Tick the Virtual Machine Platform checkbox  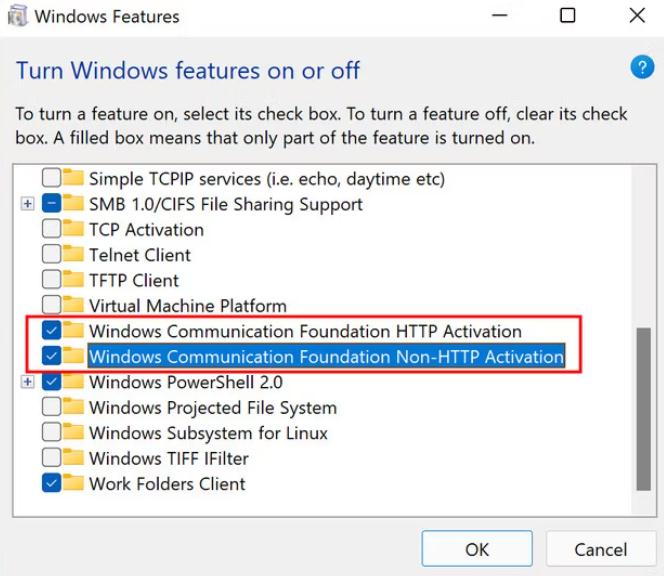(51, 305)
